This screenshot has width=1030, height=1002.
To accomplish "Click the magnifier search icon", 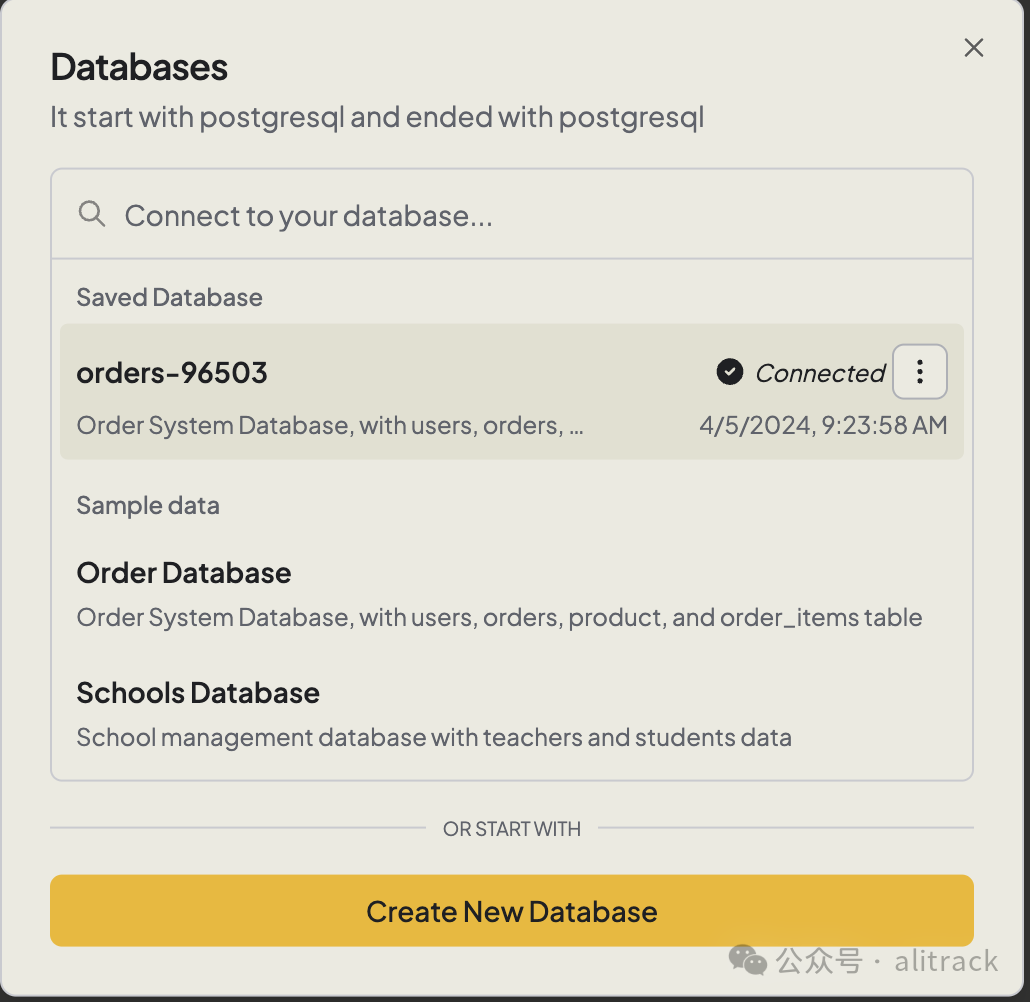I will coord(92,214).
